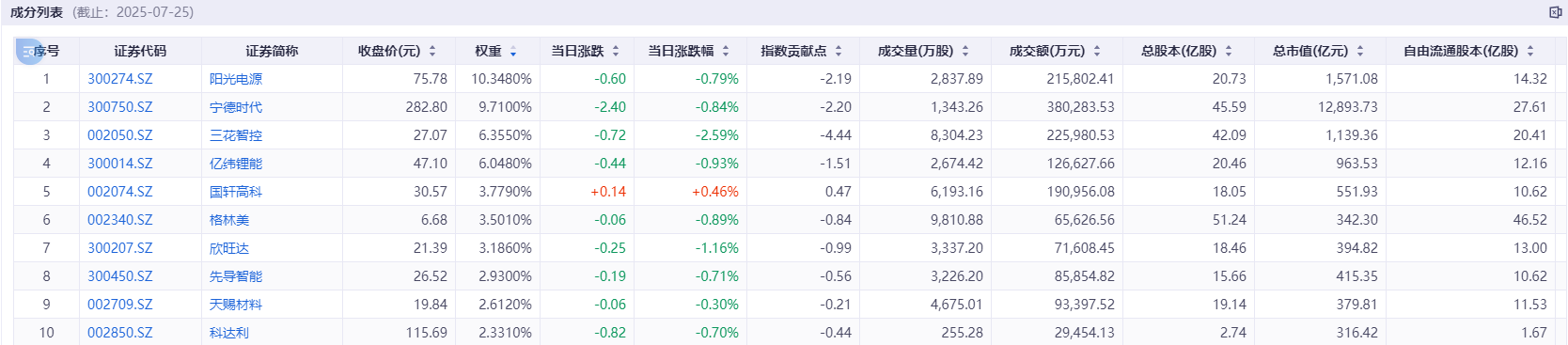Open security code 300014.SZ
1568x345 pixels.
(x=119, y=164)
